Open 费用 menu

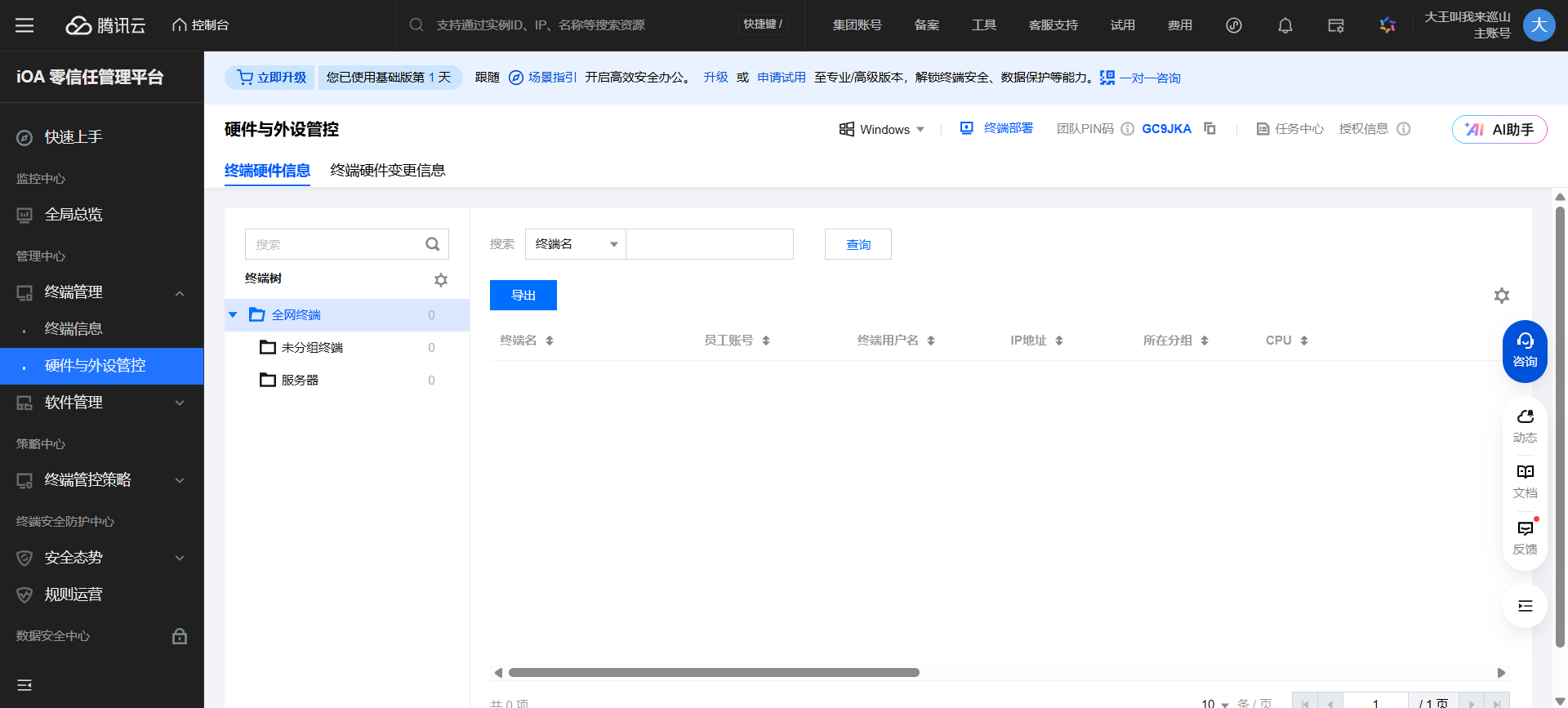pyautogui.click(x=1179, y=25)
